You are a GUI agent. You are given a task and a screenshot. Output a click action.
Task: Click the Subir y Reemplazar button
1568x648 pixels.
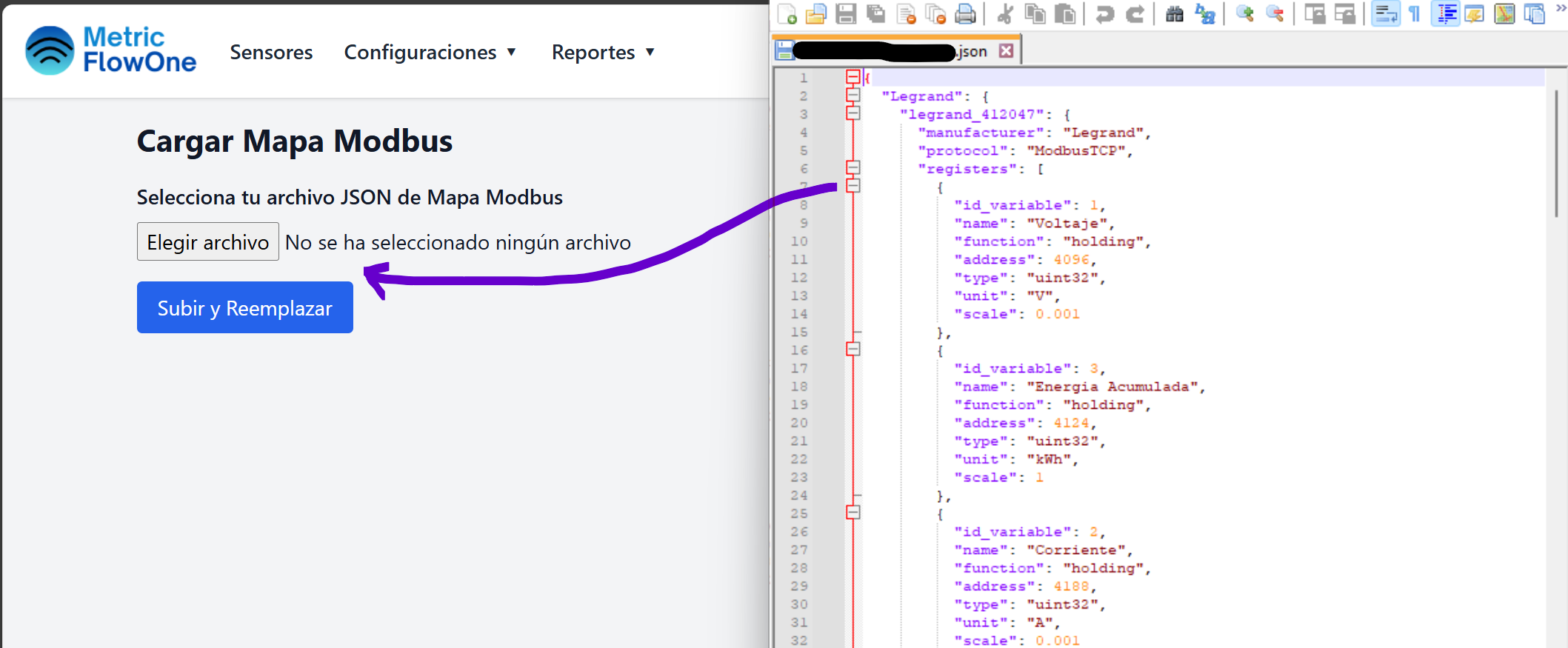[x=244, y=307]
